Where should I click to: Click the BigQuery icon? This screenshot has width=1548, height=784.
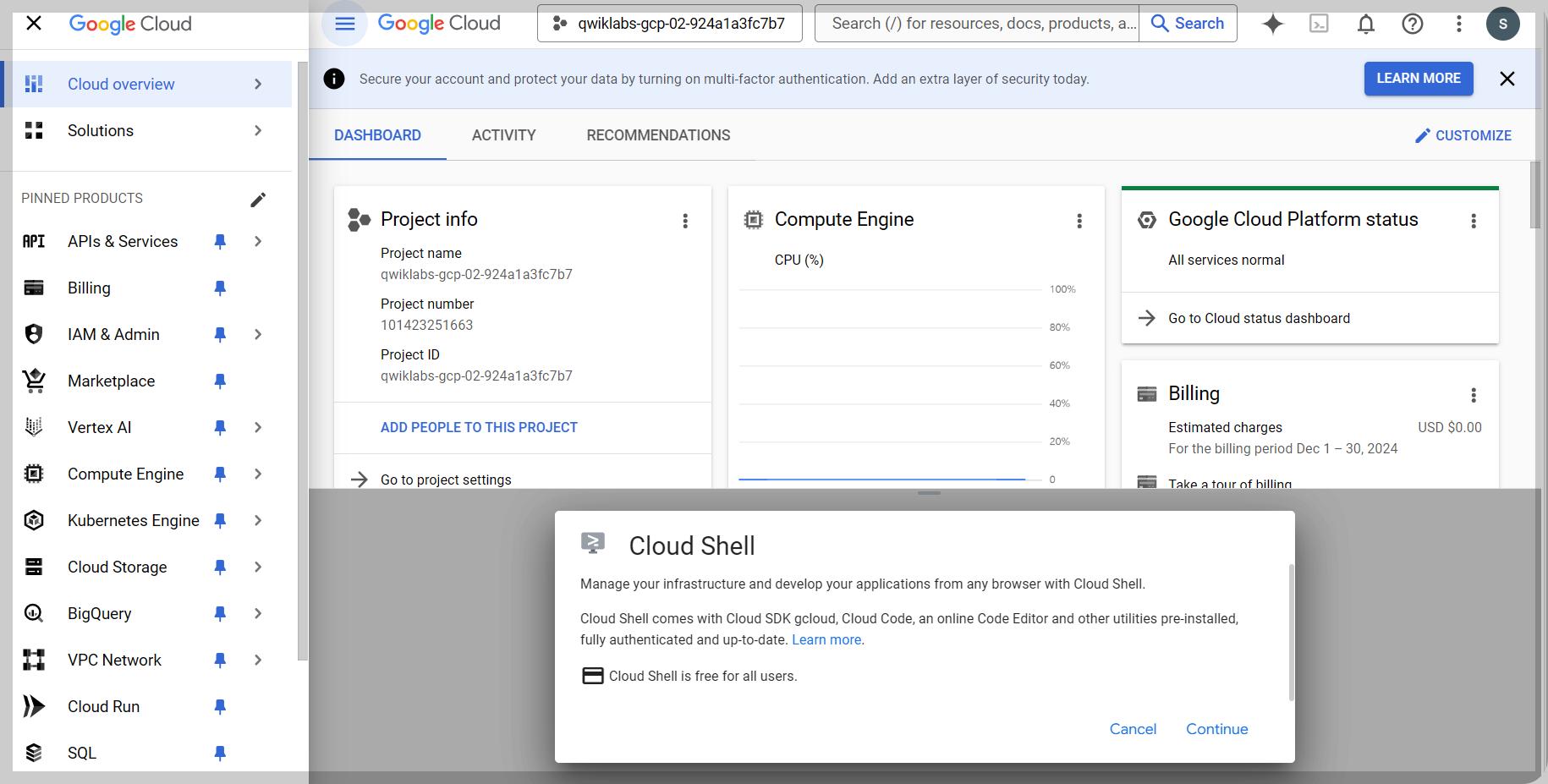pos(34,613)
